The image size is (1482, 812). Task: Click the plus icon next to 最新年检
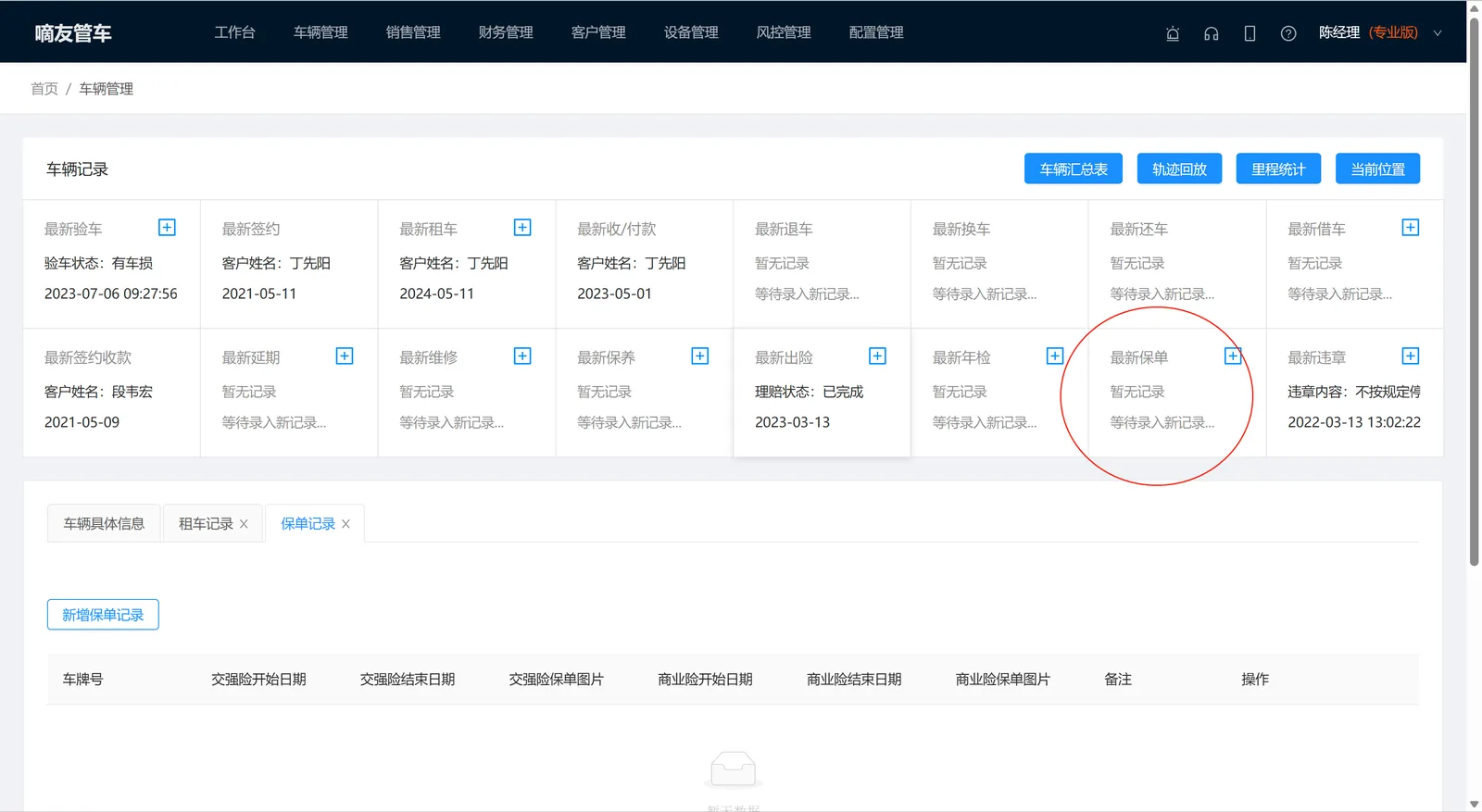[x=1055, y=356]
